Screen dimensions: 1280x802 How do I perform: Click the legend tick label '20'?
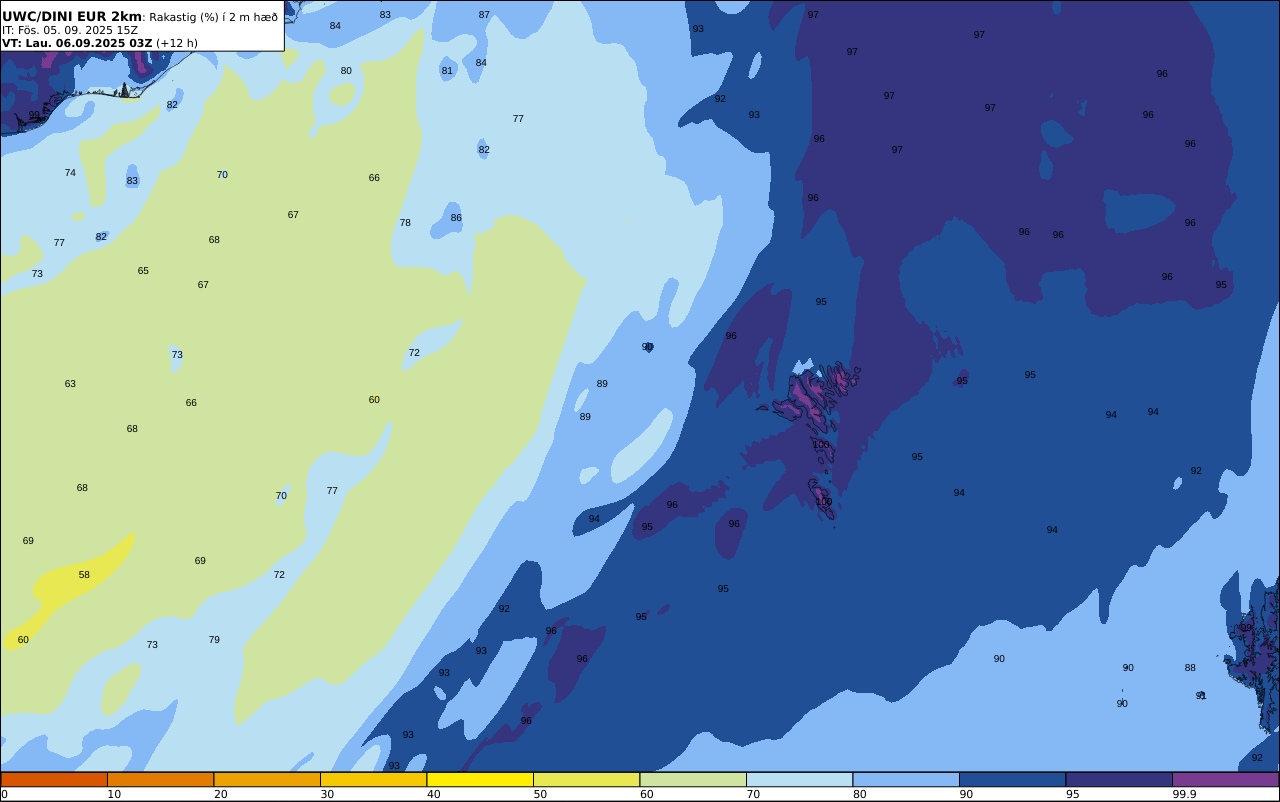click(220, 794)
